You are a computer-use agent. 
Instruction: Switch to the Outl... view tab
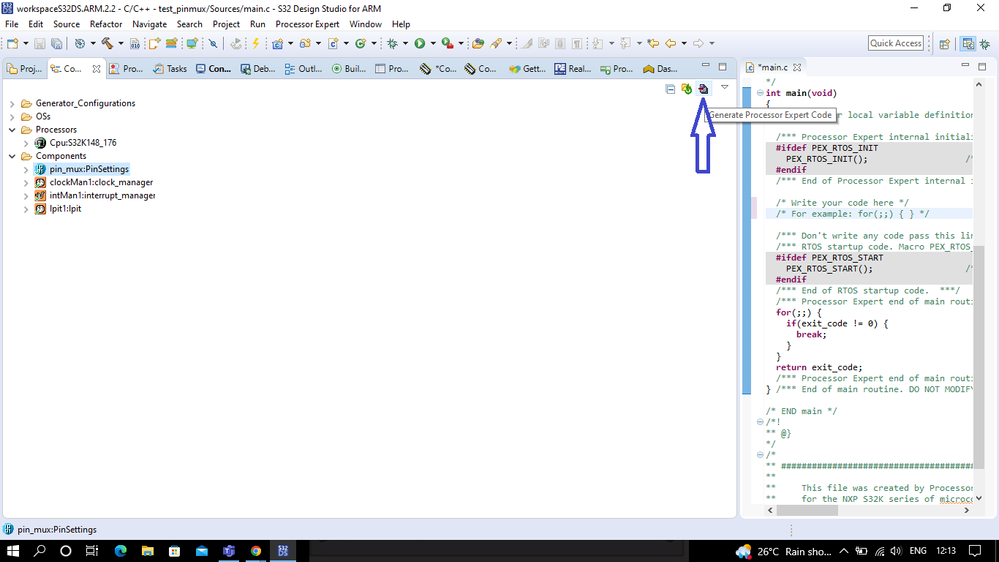pyautogui.click(x=303, y=69)
